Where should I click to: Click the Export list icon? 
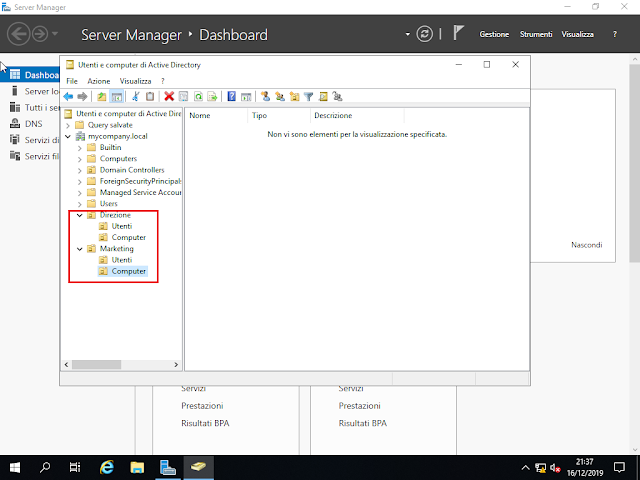tap(212, 97)
